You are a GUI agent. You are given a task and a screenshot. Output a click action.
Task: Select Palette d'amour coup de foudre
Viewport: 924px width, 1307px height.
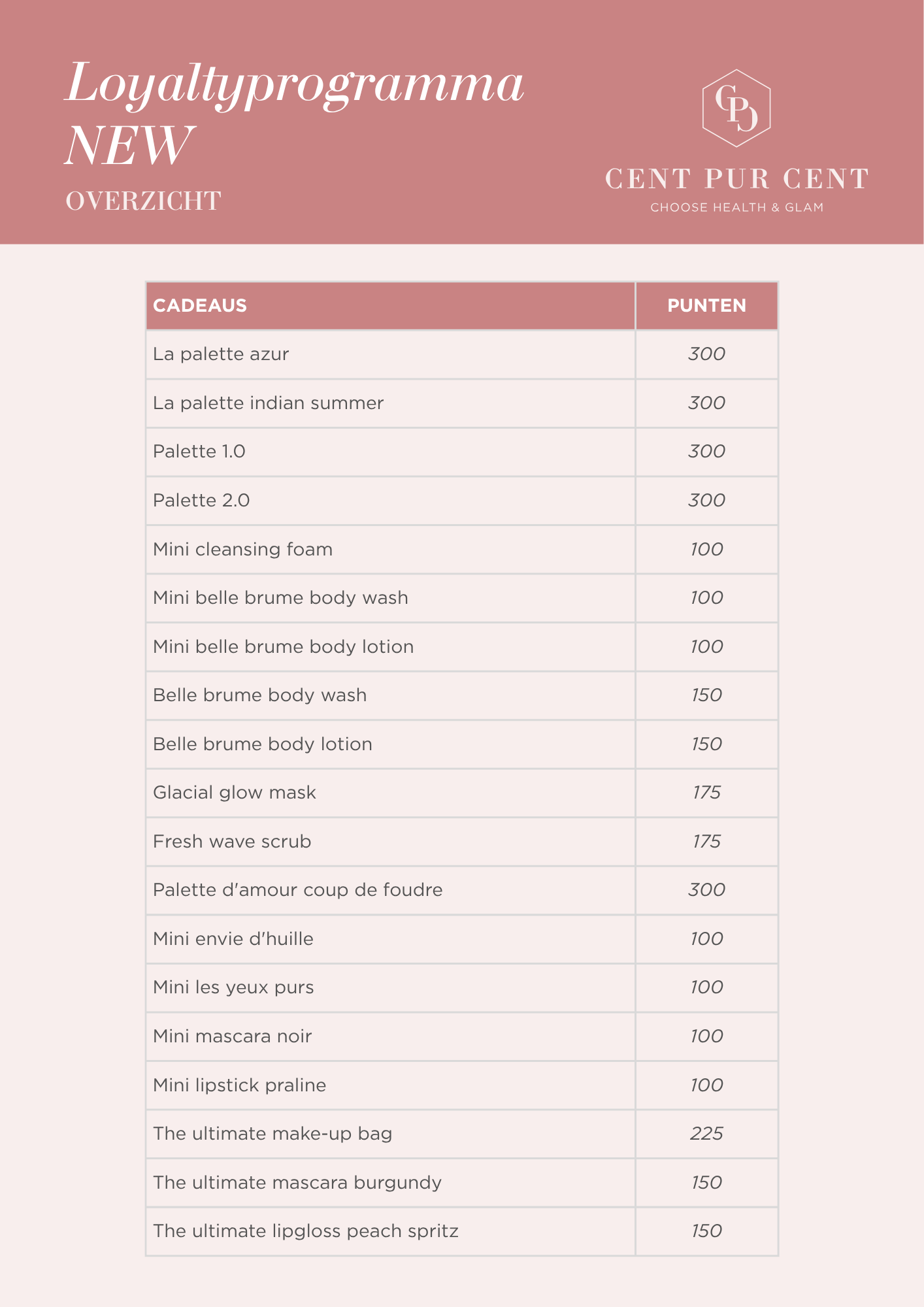click(297, 890)
